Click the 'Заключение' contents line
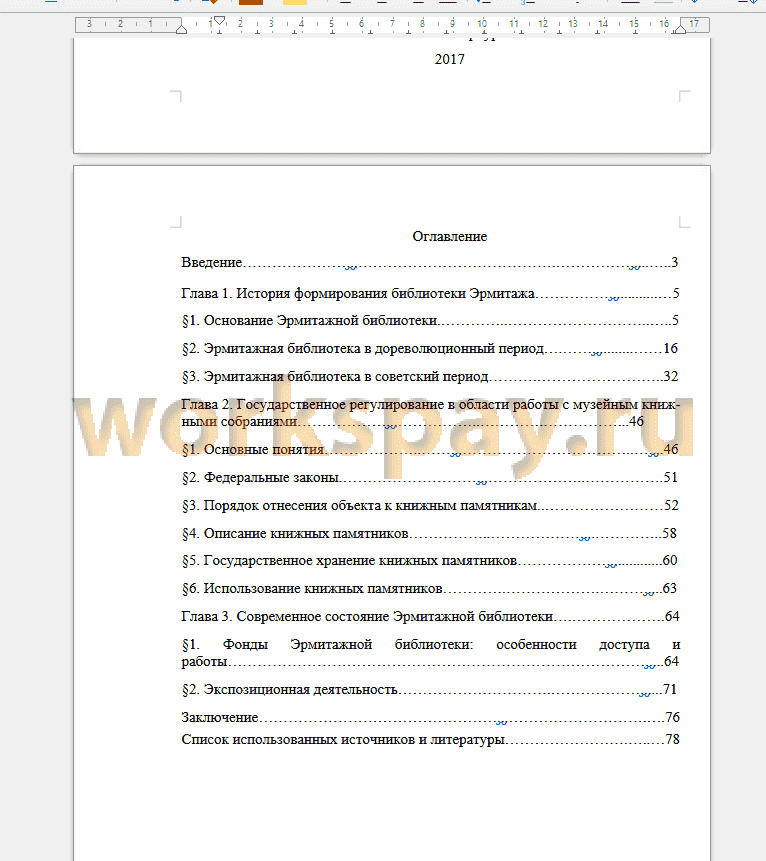 click(x=430, y=717)
